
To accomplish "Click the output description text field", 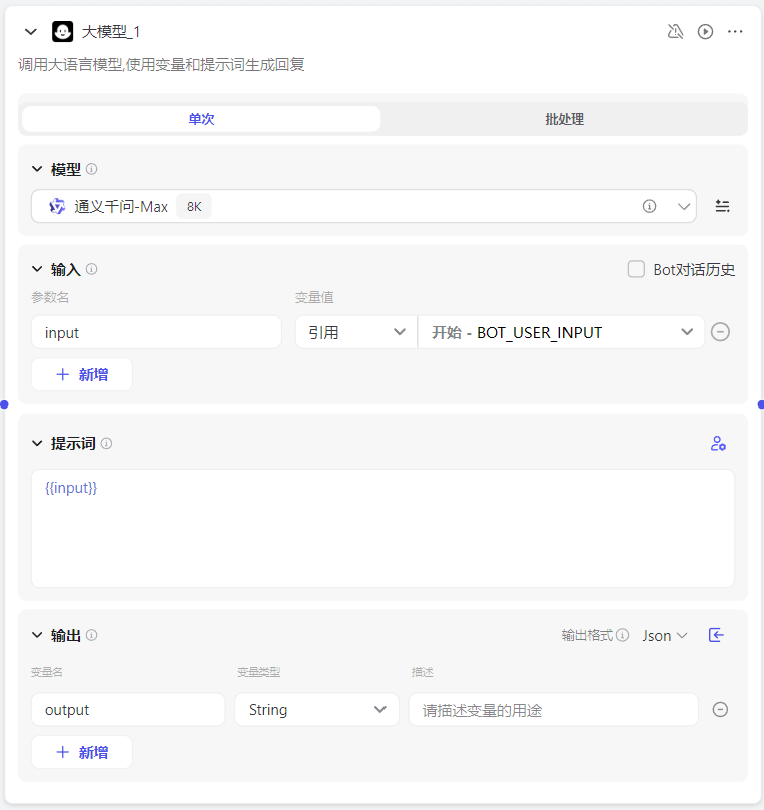I will coord(553,709).
